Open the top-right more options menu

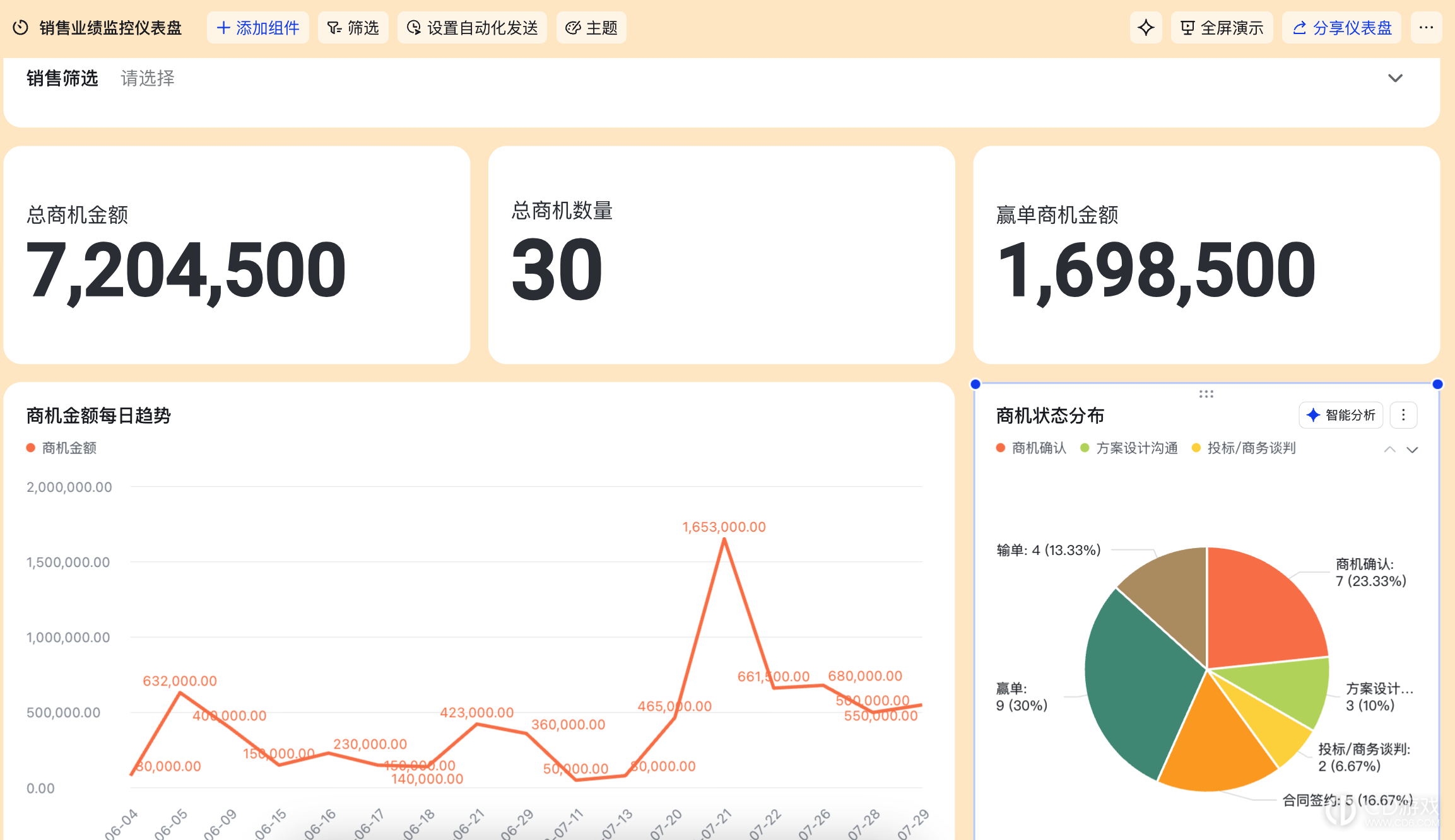1426,28
